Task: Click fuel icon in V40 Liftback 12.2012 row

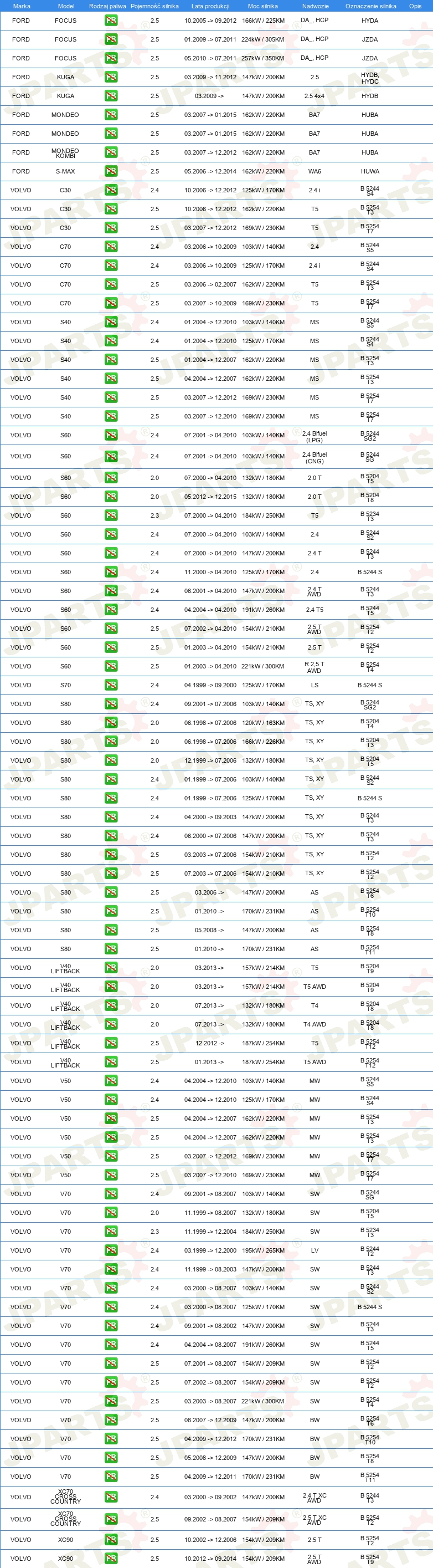Action: click(x=111, y=1043)
